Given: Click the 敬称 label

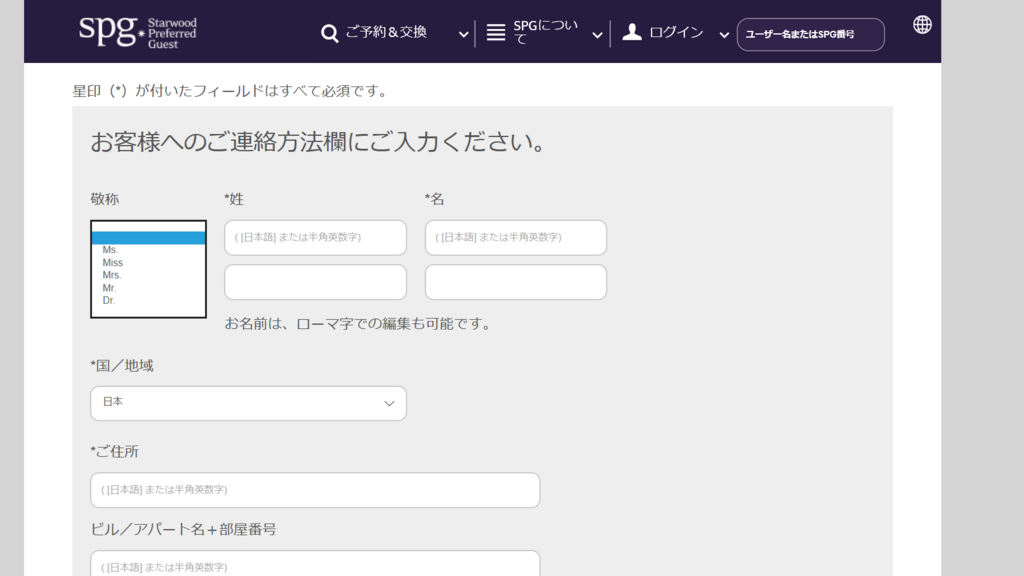Looking at the screenshot, I should tap(104, 199).
